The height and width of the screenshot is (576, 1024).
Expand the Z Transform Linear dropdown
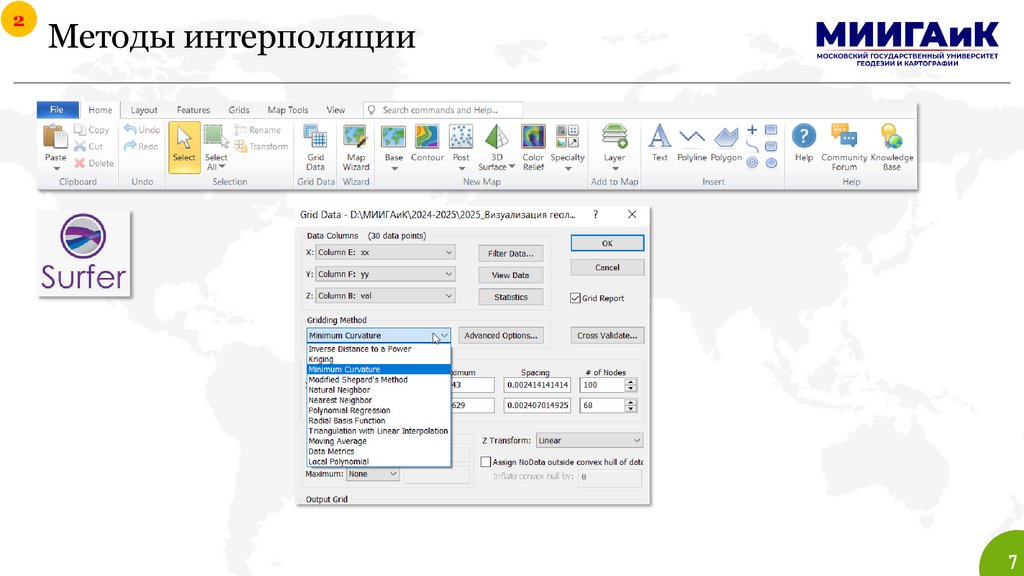(x=589, y=440)
